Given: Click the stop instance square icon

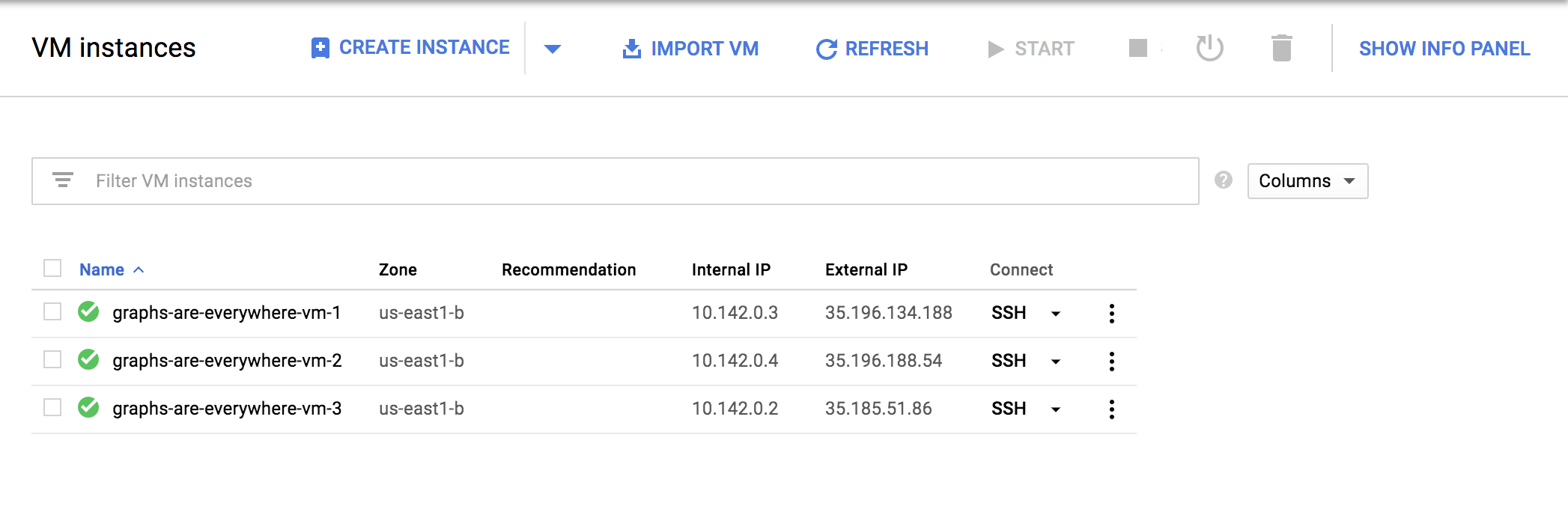Looking at the screenshot, I should pyautogui.click(x=1137, y=48).
